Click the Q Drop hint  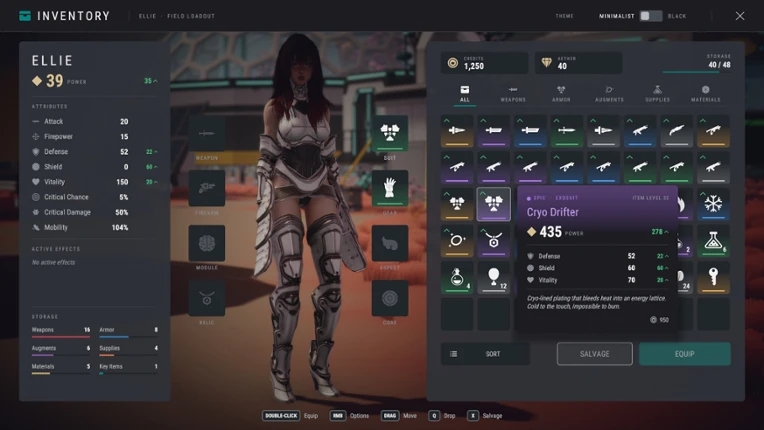442,416
